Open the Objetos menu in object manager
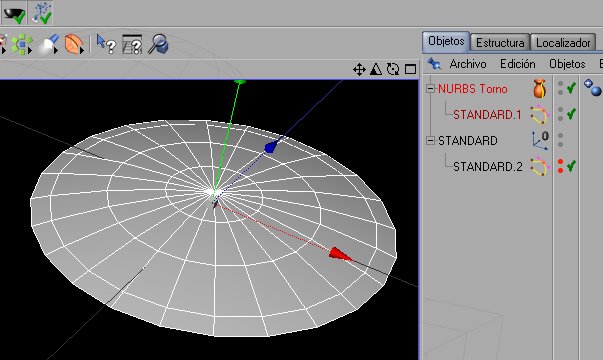Image resolution: width=603 pixels, height=360 pixels. pyautogui.click(x=567, y=64)
